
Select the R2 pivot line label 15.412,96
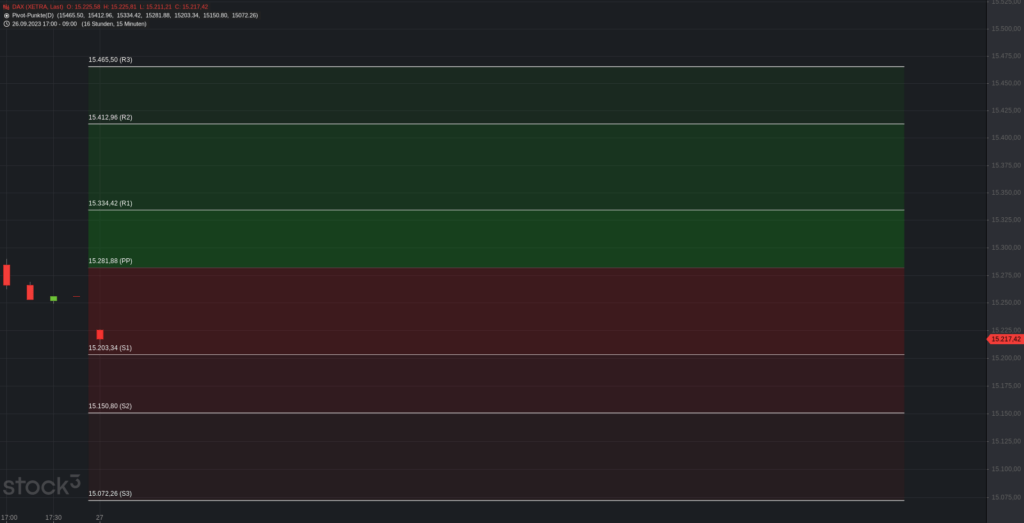point(110,118)
